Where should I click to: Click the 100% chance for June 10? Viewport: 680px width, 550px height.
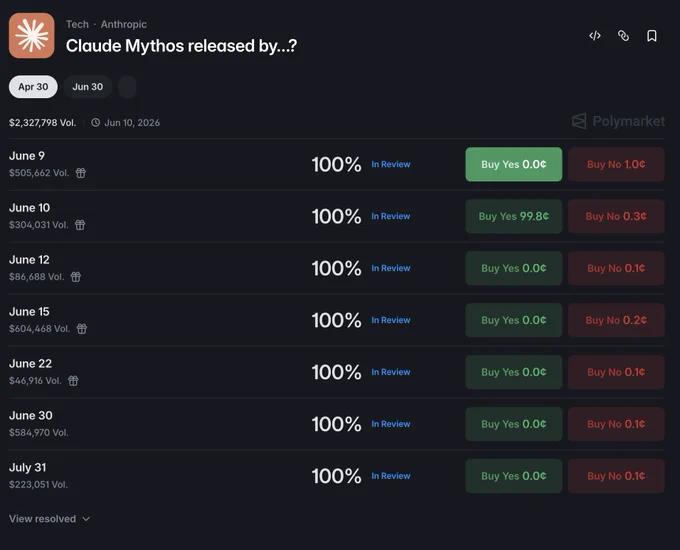(x=337, y=216)
